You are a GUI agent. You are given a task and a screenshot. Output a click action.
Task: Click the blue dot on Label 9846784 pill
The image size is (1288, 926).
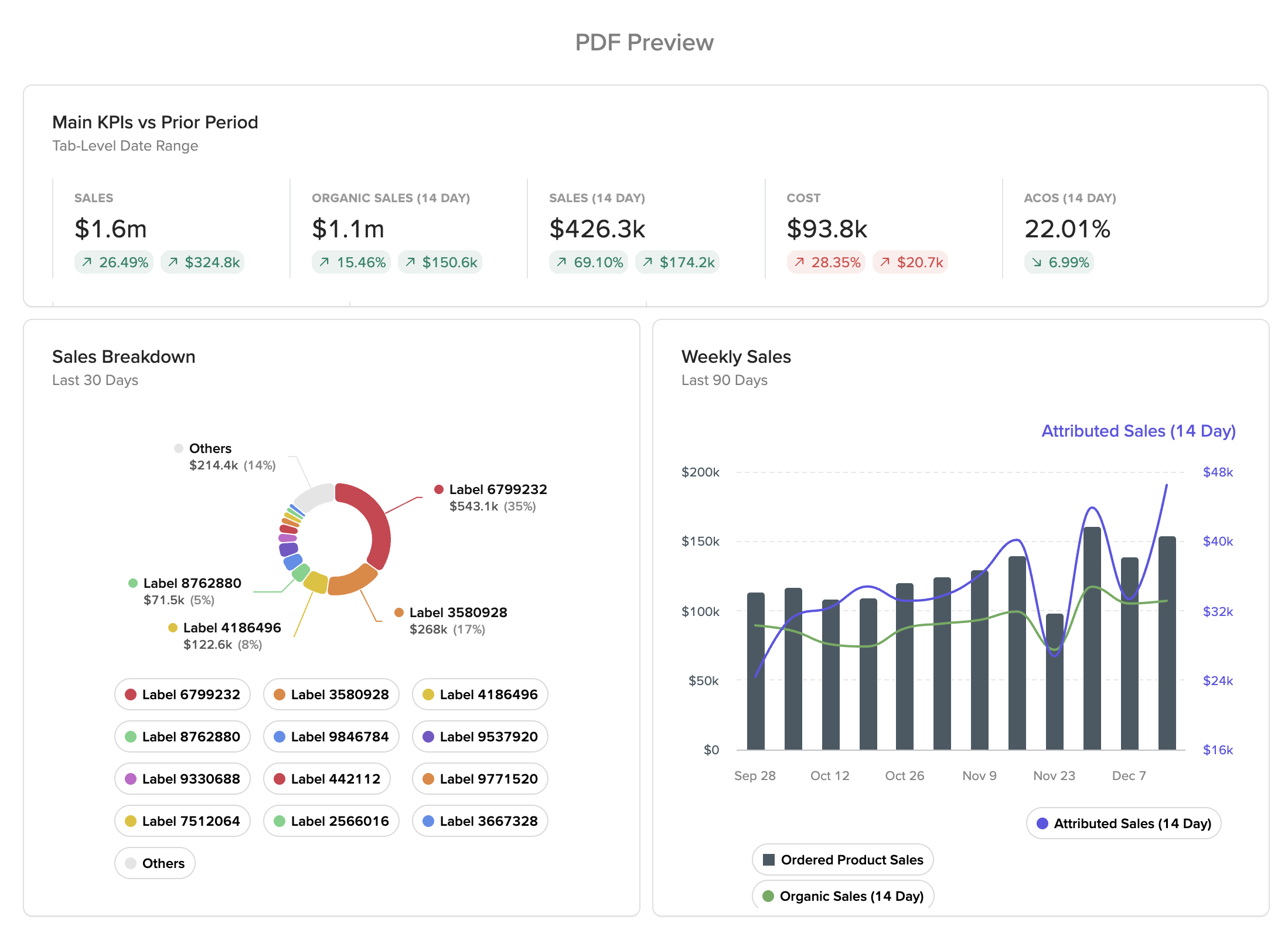tap(280, 737)
